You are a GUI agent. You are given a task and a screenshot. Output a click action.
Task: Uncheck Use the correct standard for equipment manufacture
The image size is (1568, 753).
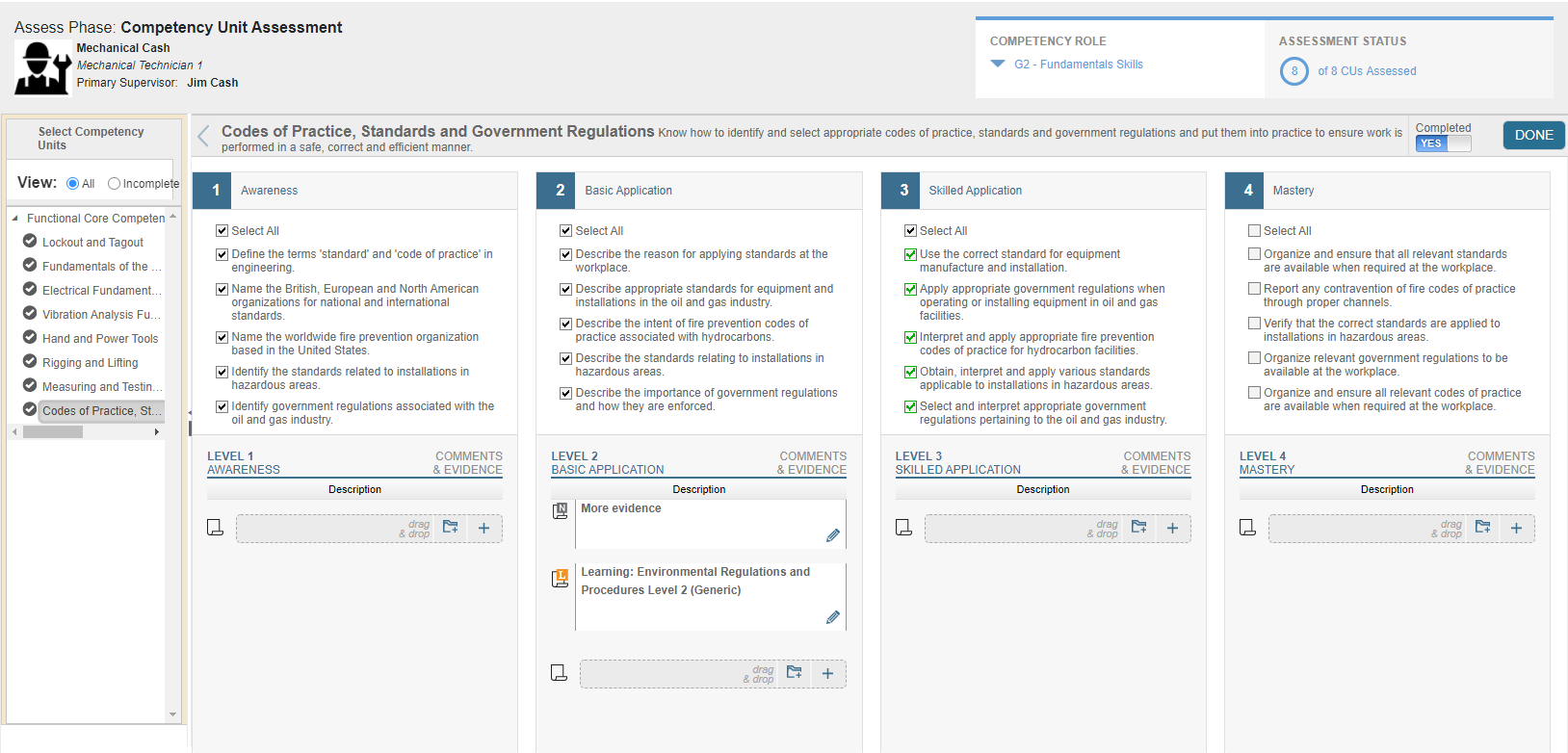(910, 254)
